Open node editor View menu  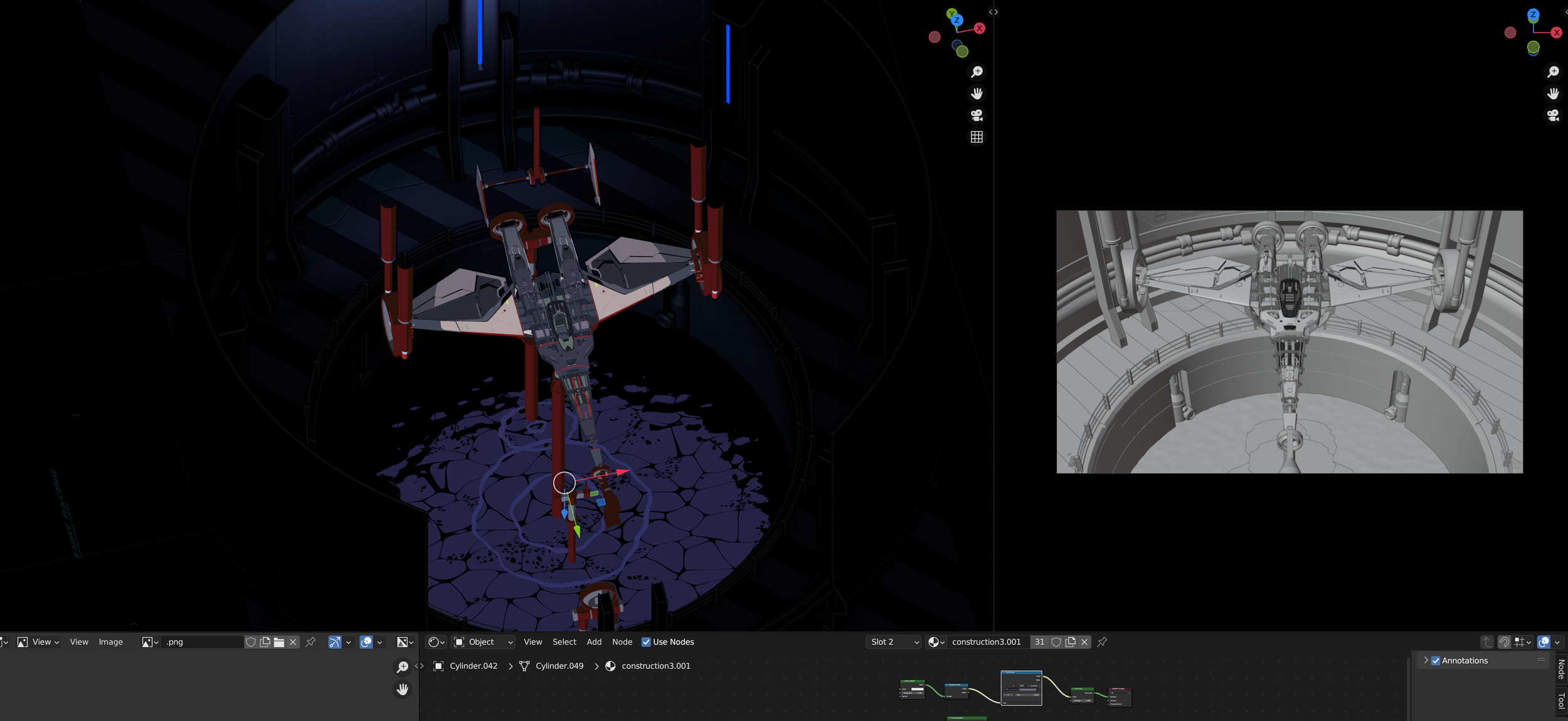(532, 642)
